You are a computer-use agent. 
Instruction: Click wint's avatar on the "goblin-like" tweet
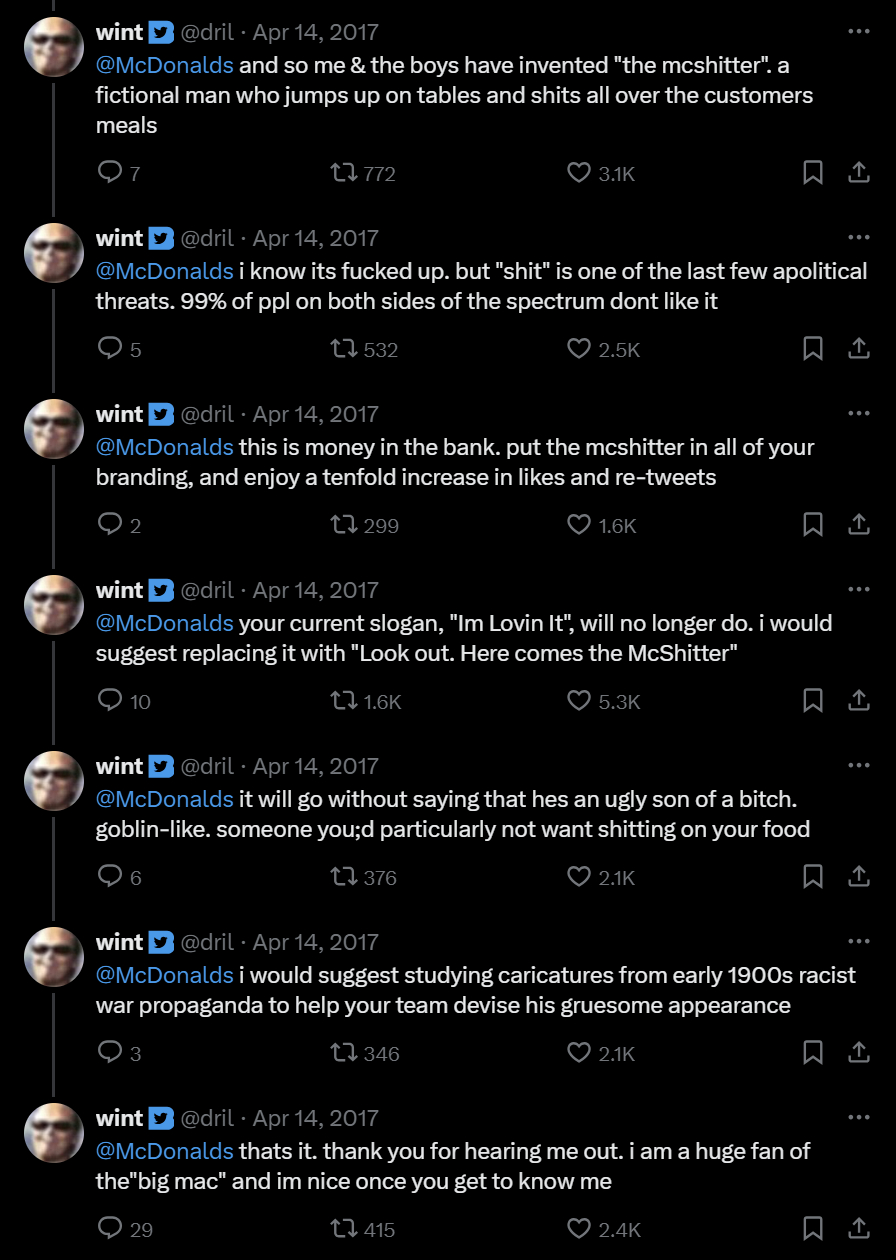click(53, 780)
